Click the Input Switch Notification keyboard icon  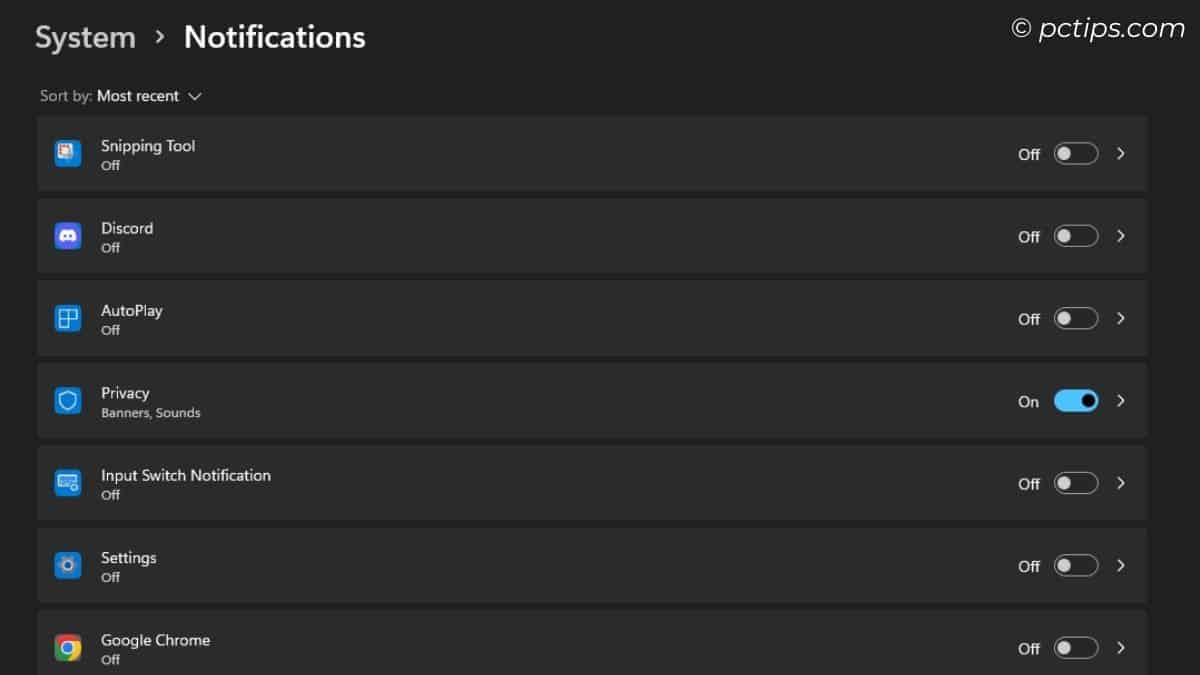click(x=67, y=483)
